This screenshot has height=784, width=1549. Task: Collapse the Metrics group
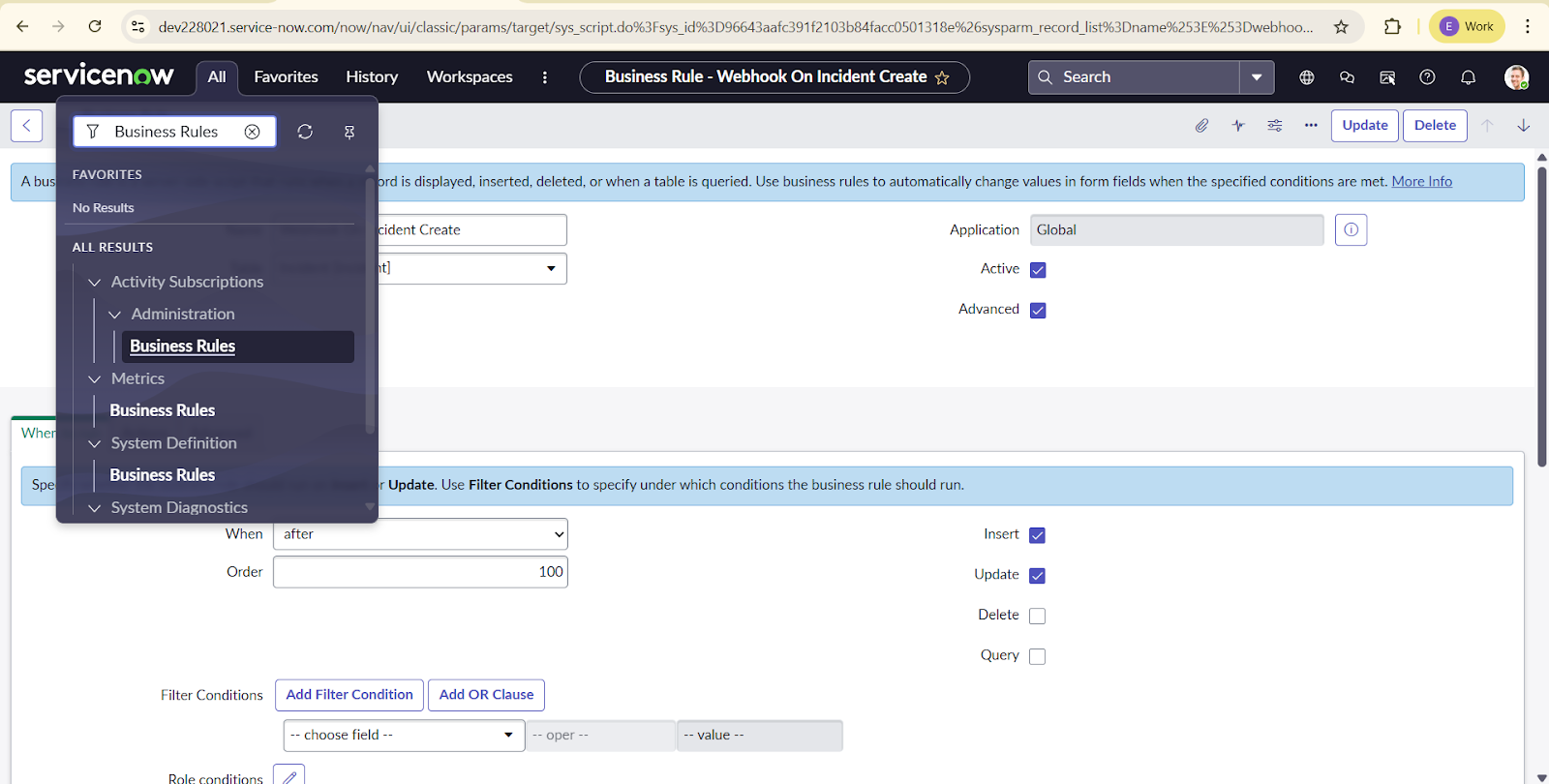click(94, 379)
